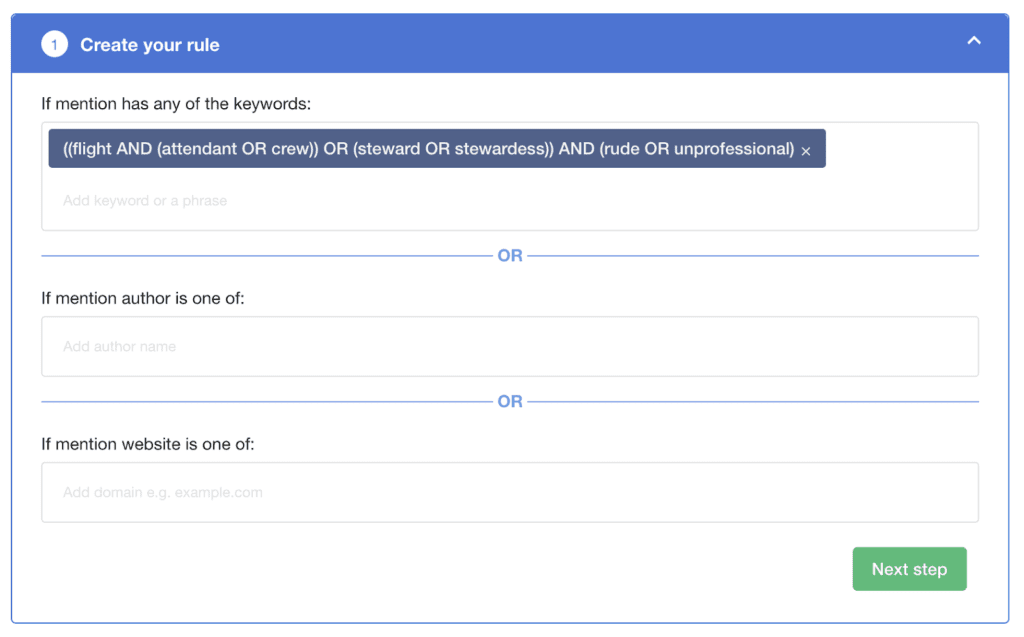Collapse the Create your rule section
This screenshot has height=637, width=1024.
tap(974, 41)
